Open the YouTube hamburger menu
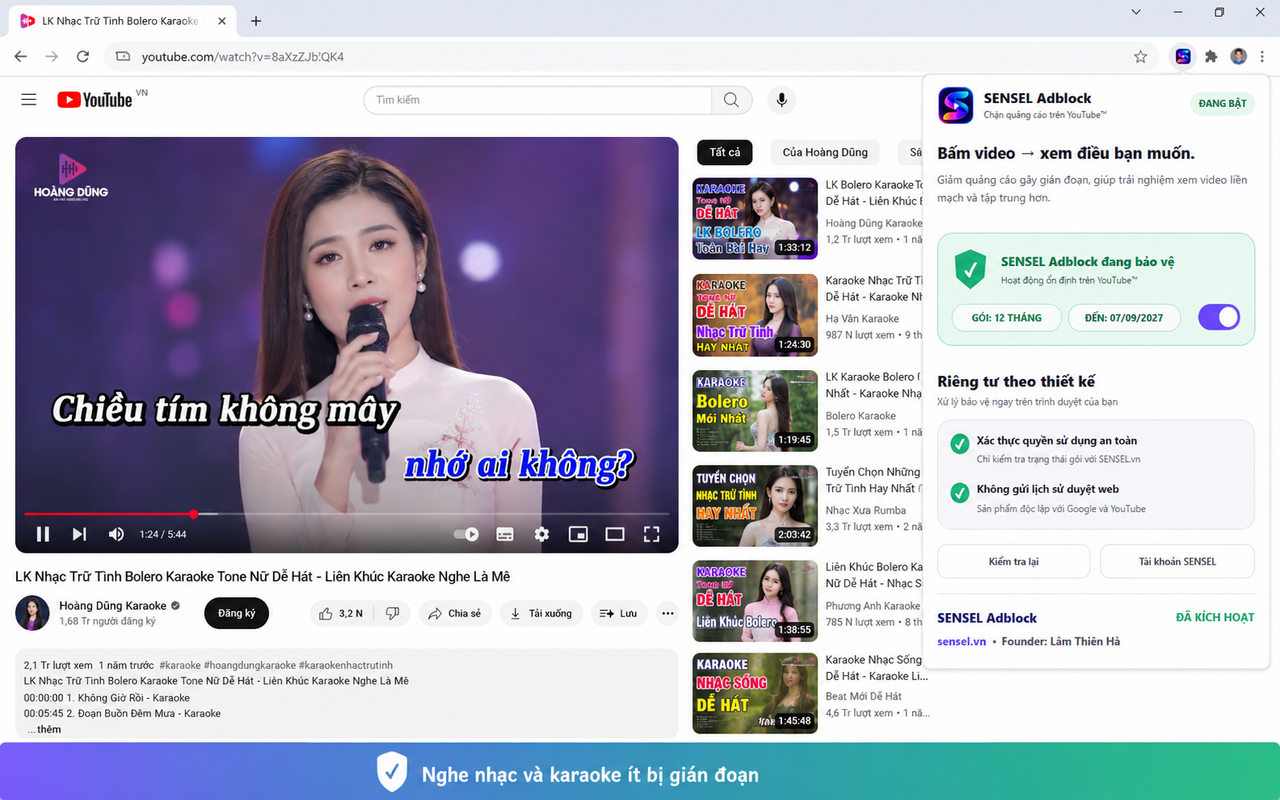The width and height of the screenshot is (1280, 800). (29, 100)
